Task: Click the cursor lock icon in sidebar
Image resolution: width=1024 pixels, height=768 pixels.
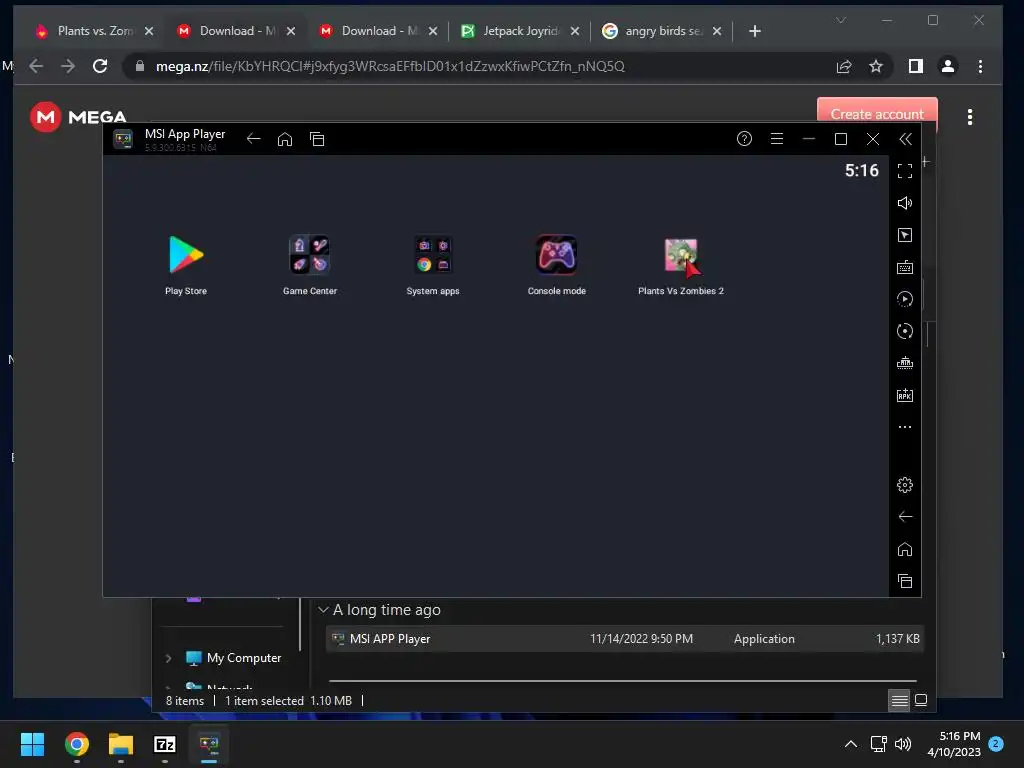Action: (x=904, y=235)
